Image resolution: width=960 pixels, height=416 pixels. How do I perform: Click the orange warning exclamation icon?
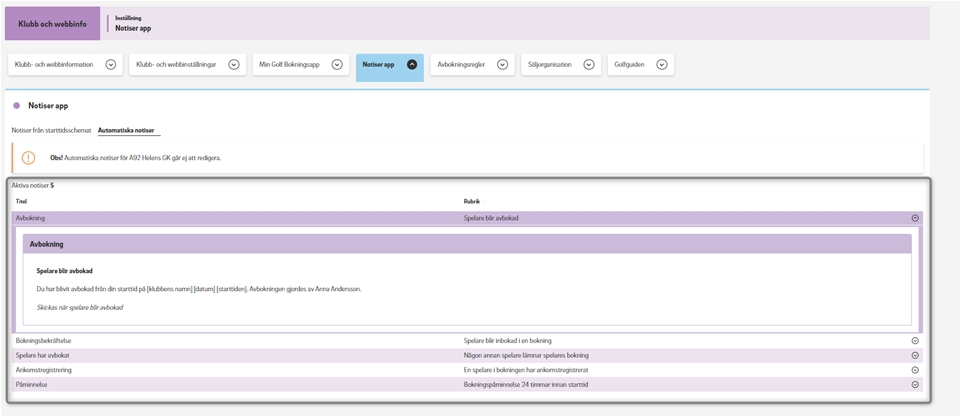tap(28, 158)
